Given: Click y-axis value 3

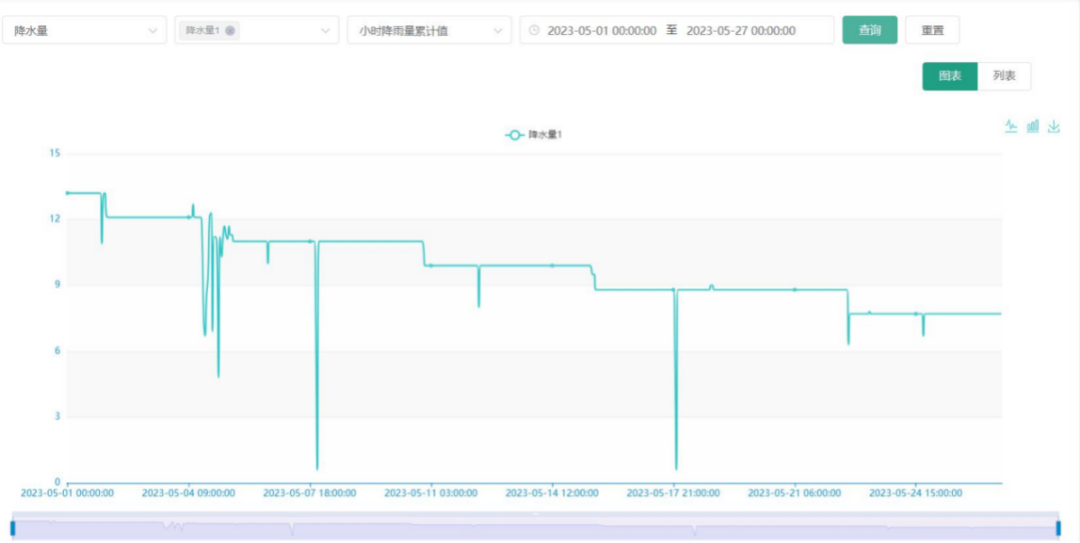Looking at the screenshot, I should click(58, 416).
